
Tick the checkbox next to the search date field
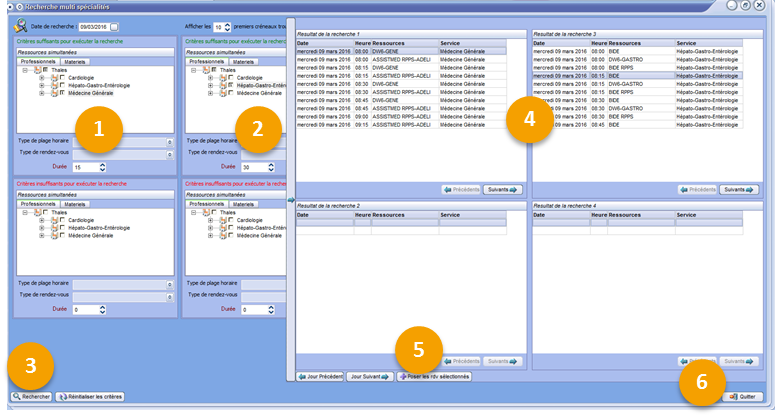[114, 26]
